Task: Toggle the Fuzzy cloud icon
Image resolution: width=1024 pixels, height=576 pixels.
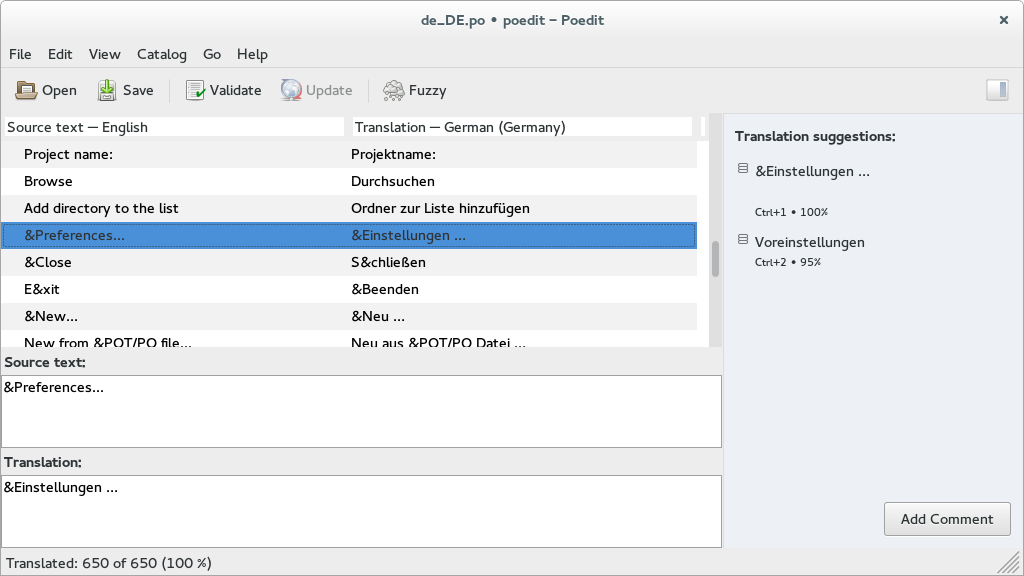Action: tap(394, 91)
